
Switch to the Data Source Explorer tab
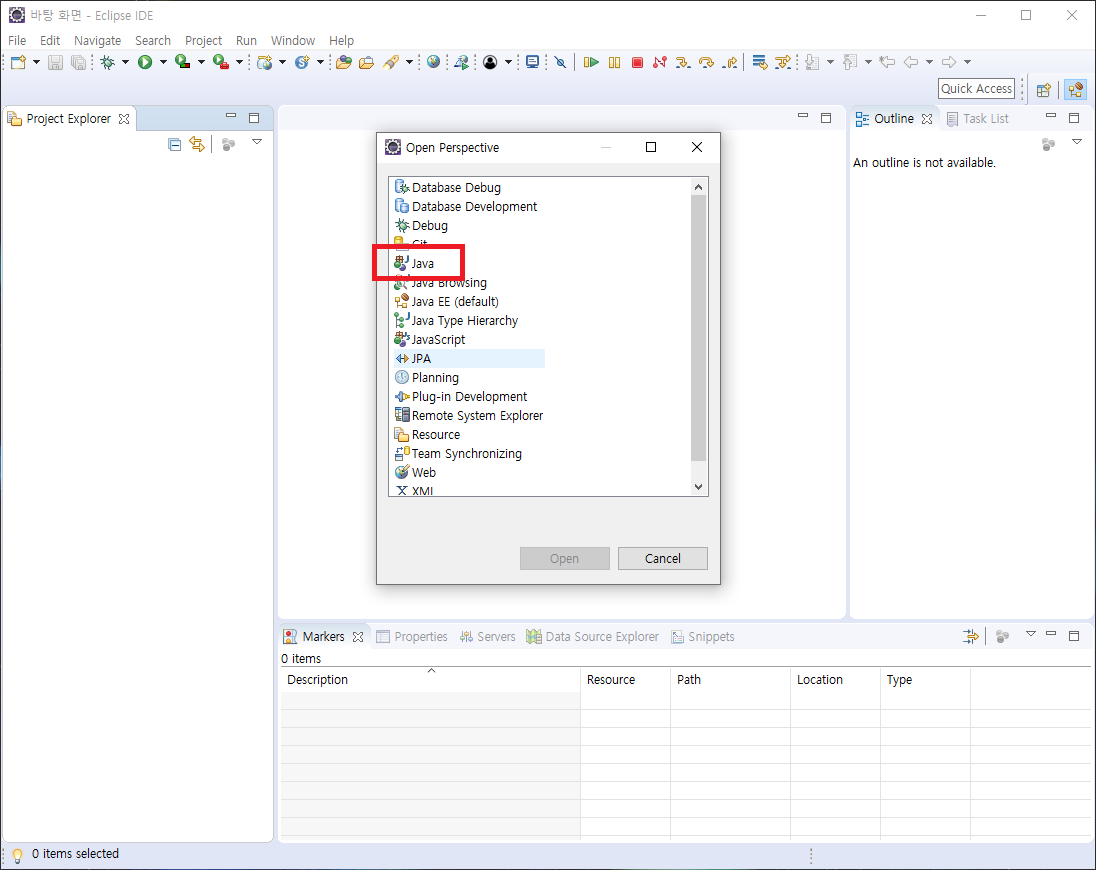[593, 637]
